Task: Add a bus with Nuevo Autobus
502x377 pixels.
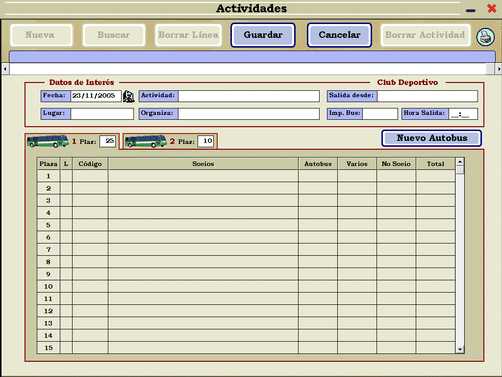Action: pyautogui.click(x=432, y=138)
